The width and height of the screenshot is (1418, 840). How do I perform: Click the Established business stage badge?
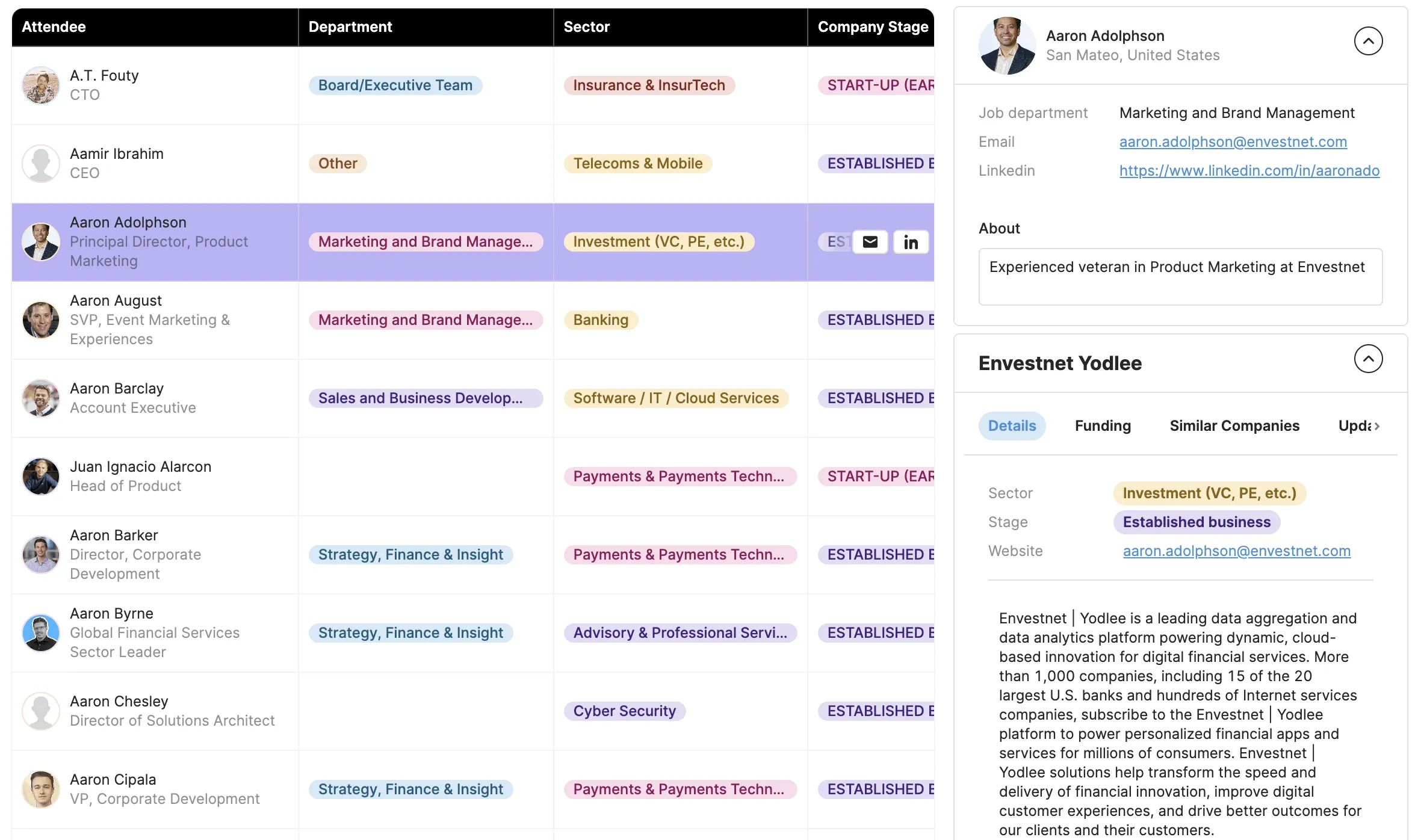[x=1197, y=522]
